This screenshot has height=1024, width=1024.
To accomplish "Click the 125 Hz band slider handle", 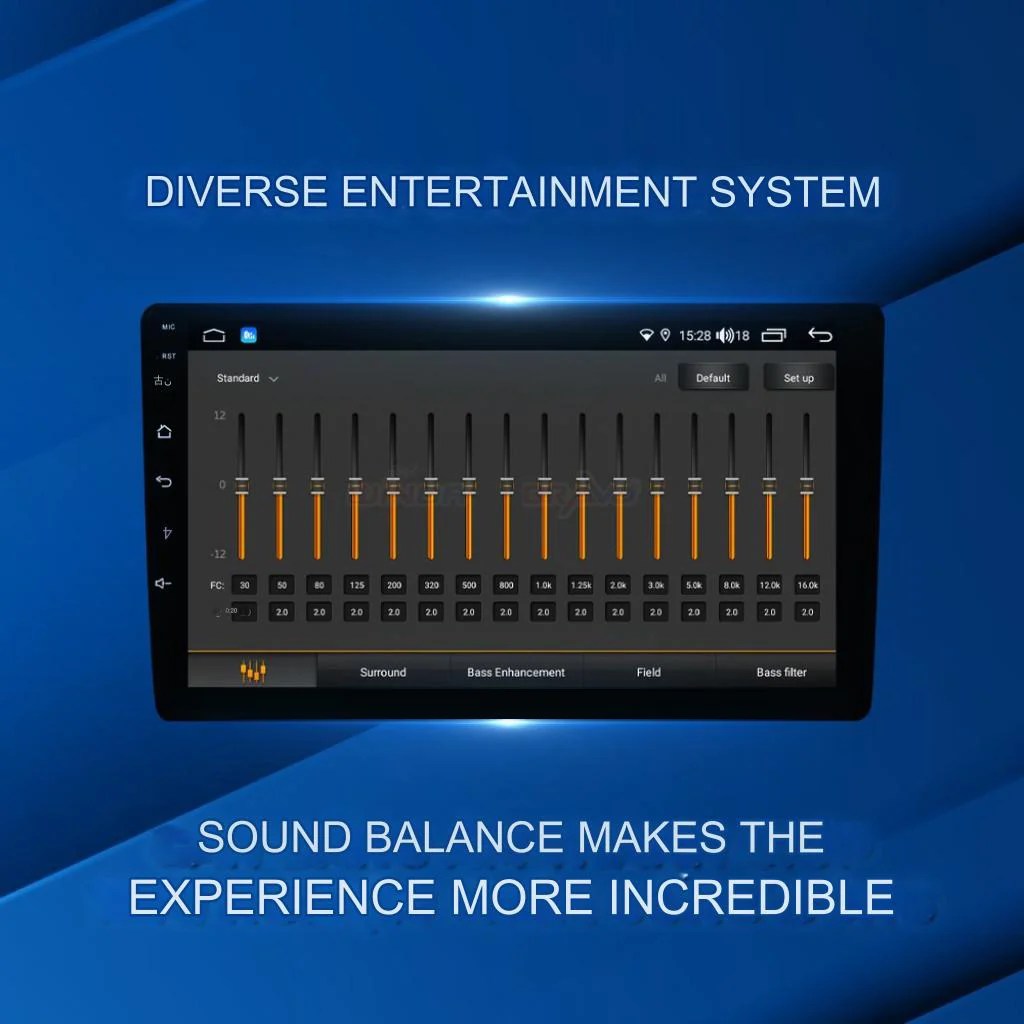I will tap(355, 486).
